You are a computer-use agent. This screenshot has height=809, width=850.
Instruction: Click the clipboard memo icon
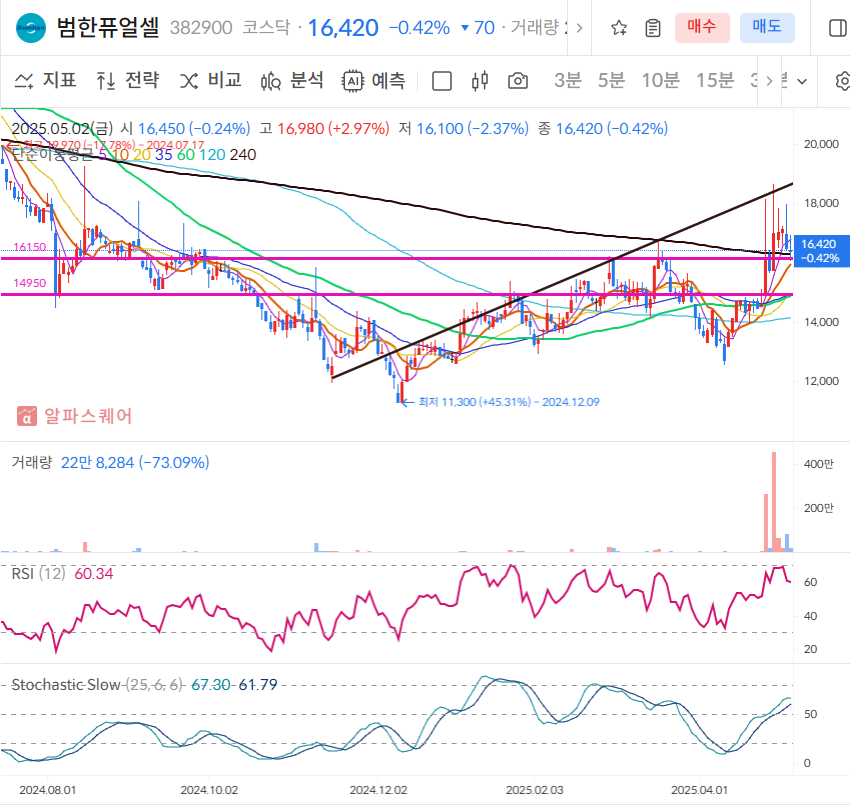pyautogui.click(x=652, y=27)
